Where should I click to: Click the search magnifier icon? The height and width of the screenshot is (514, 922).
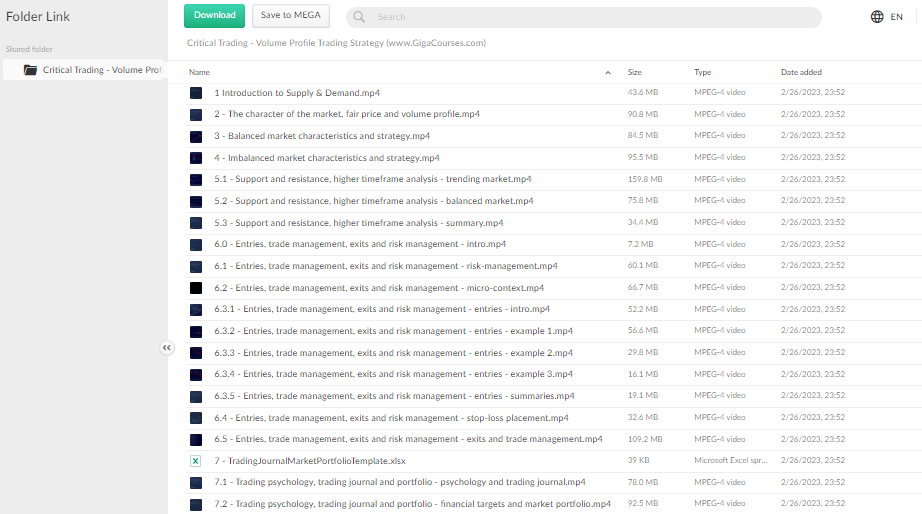coord(360,17)
